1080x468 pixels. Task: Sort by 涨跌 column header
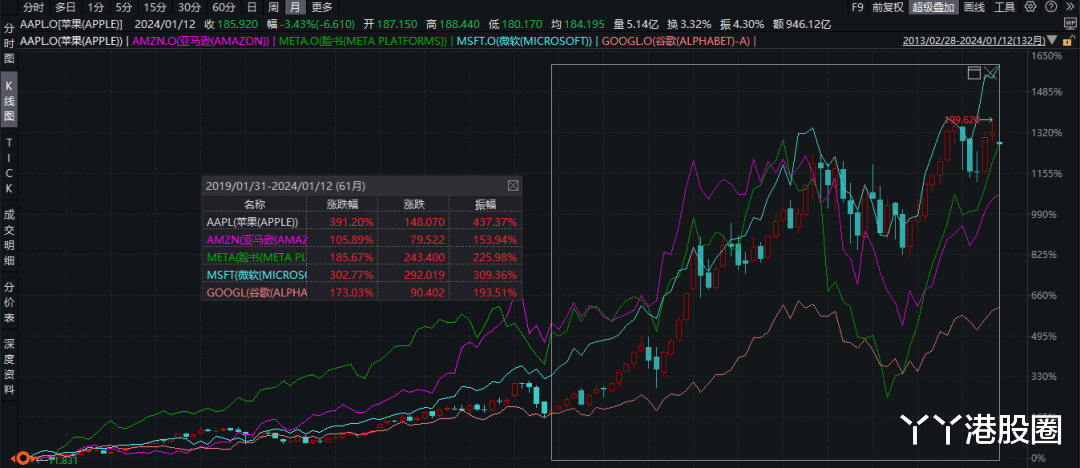(x=414, y=203)
